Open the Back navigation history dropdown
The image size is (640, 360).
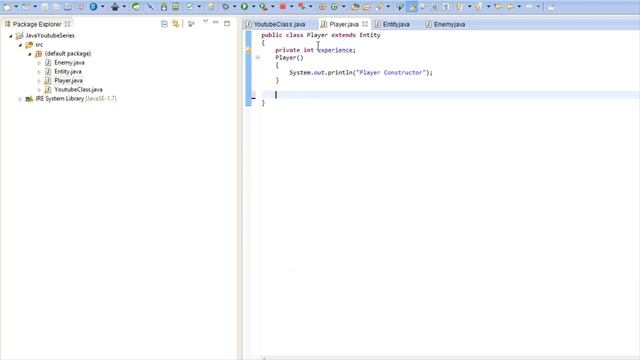point(519,7)
